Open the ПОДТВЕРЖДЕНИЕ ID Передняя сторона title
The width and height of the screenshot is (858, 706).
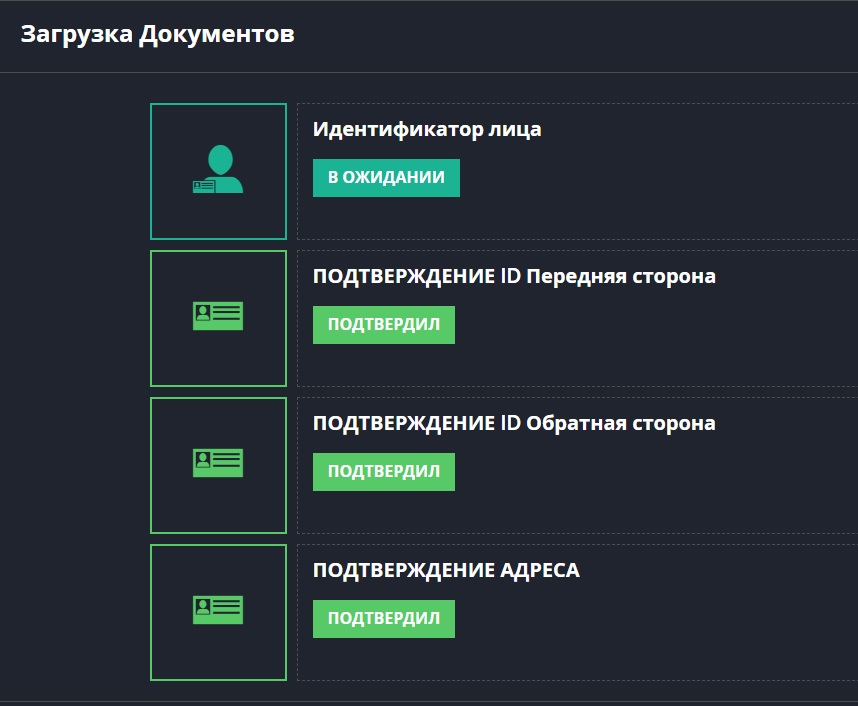[514, 276]
